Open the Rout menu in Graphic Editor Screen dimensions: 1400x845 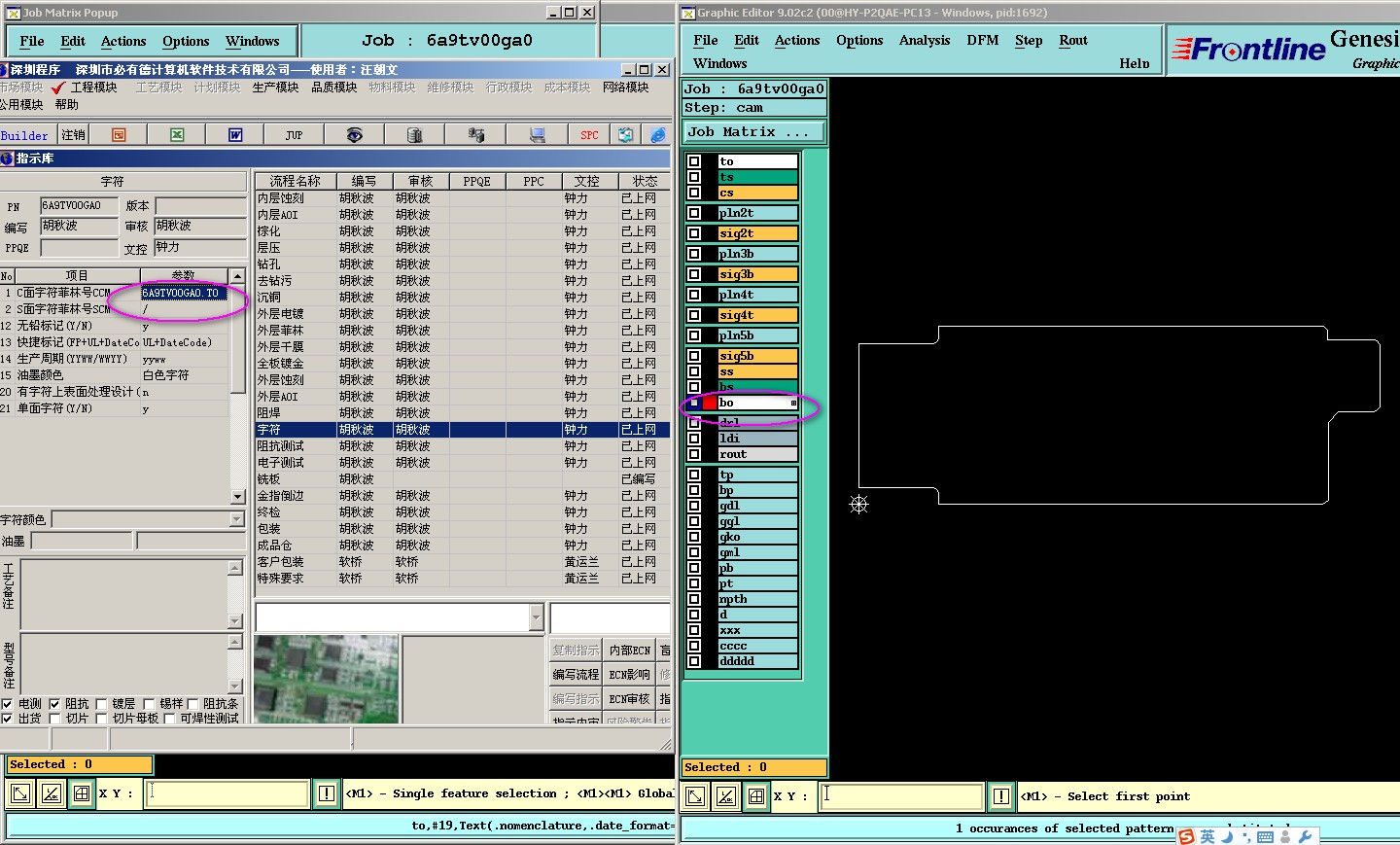pos(1073,41)
